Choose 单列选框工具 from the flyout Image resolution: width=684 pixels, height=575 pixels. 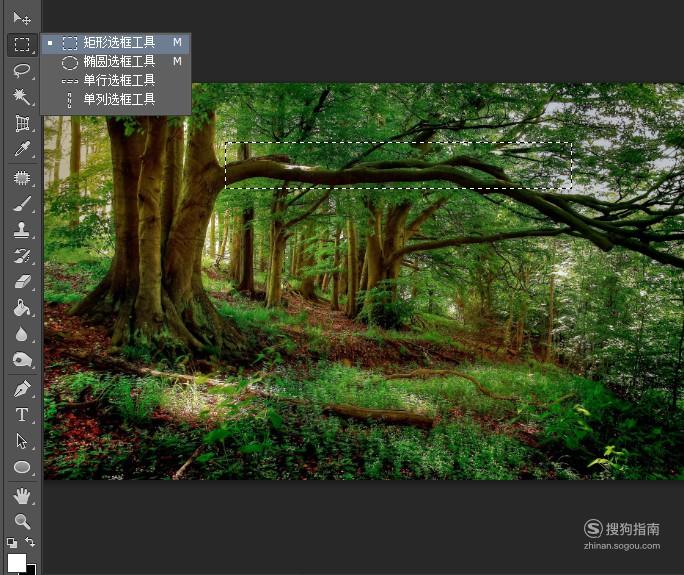click(116, 100)
